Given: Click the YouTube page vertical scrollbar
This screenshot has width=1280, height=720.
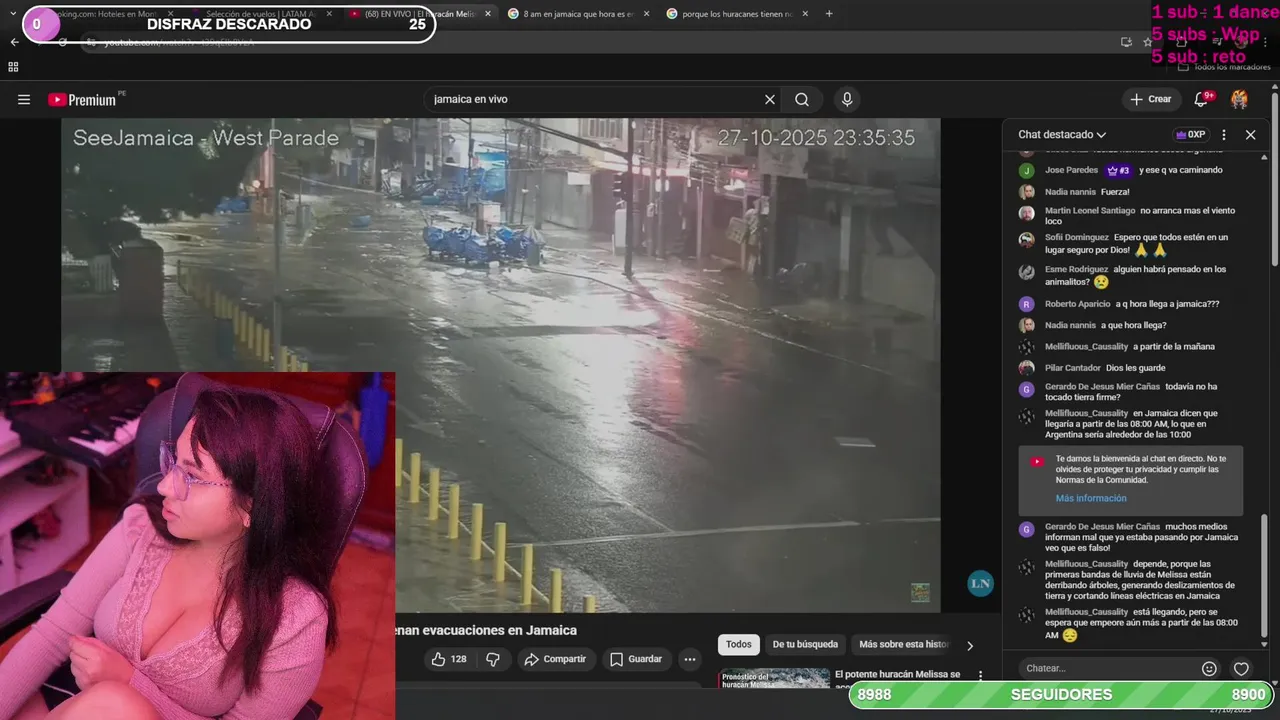Looking at the screenshot, I should [1274, 180].
